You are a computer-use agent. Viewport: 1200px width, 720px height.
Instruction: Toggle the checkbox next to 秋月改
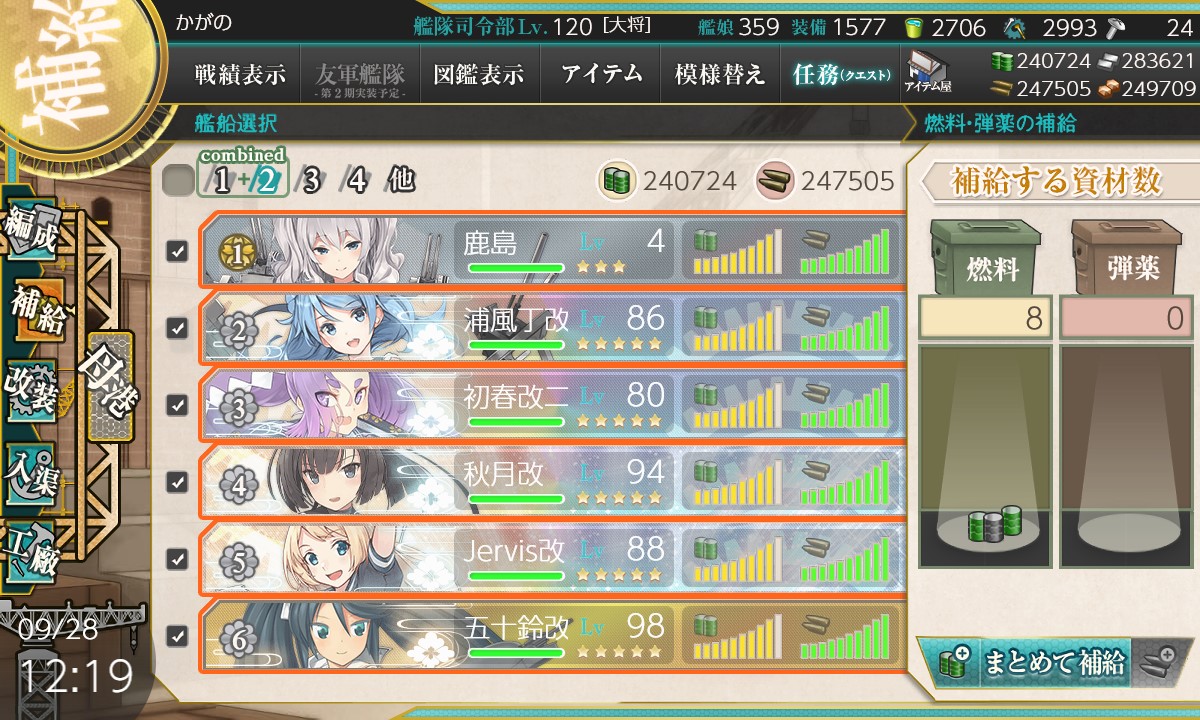177,482
